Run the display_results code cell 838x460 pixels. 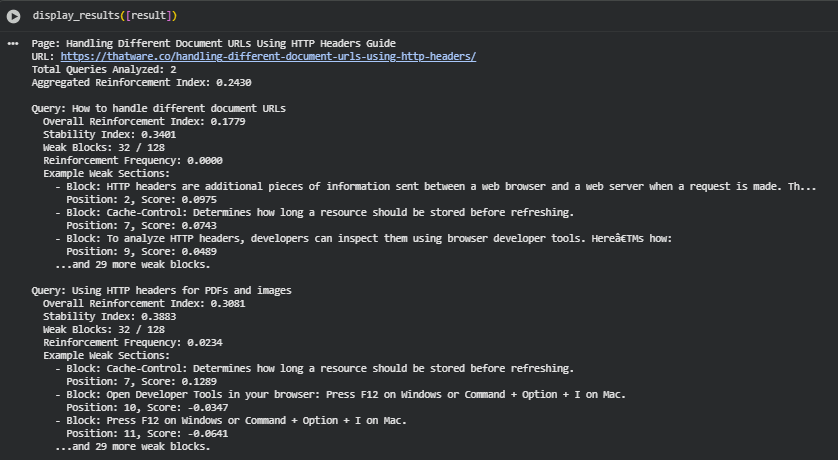tap(14, 16)
